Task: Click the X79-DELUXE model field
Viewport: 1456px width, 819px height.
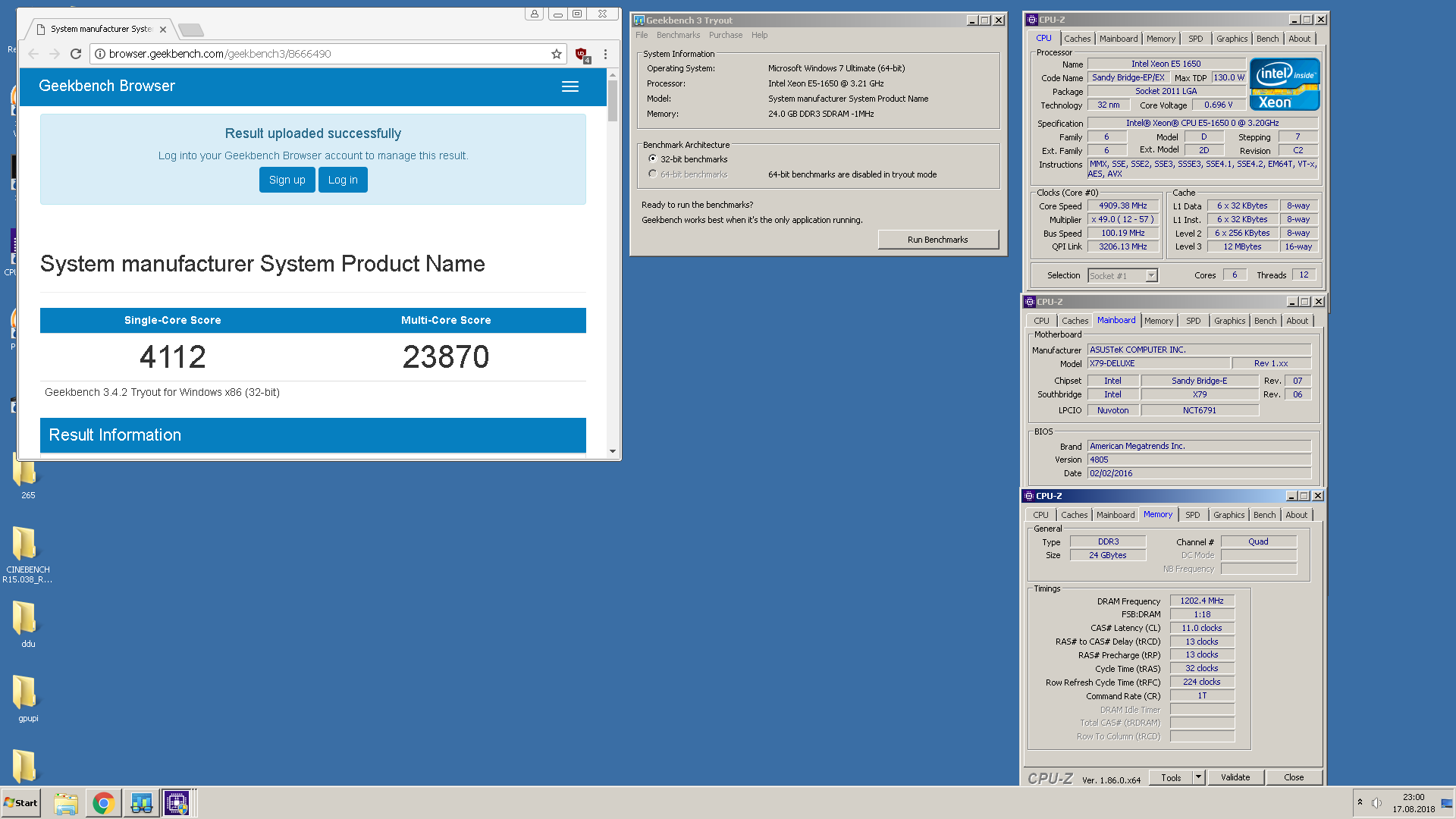Action: (1158, 364)
